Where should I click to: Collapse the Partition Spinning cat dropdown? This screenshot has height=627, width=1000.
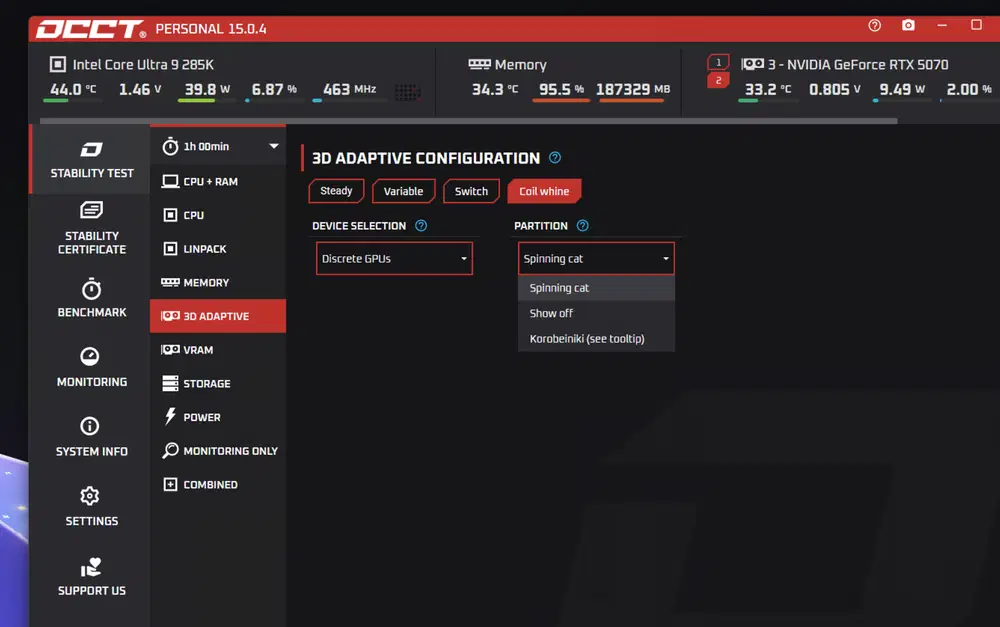click(596, 258)
